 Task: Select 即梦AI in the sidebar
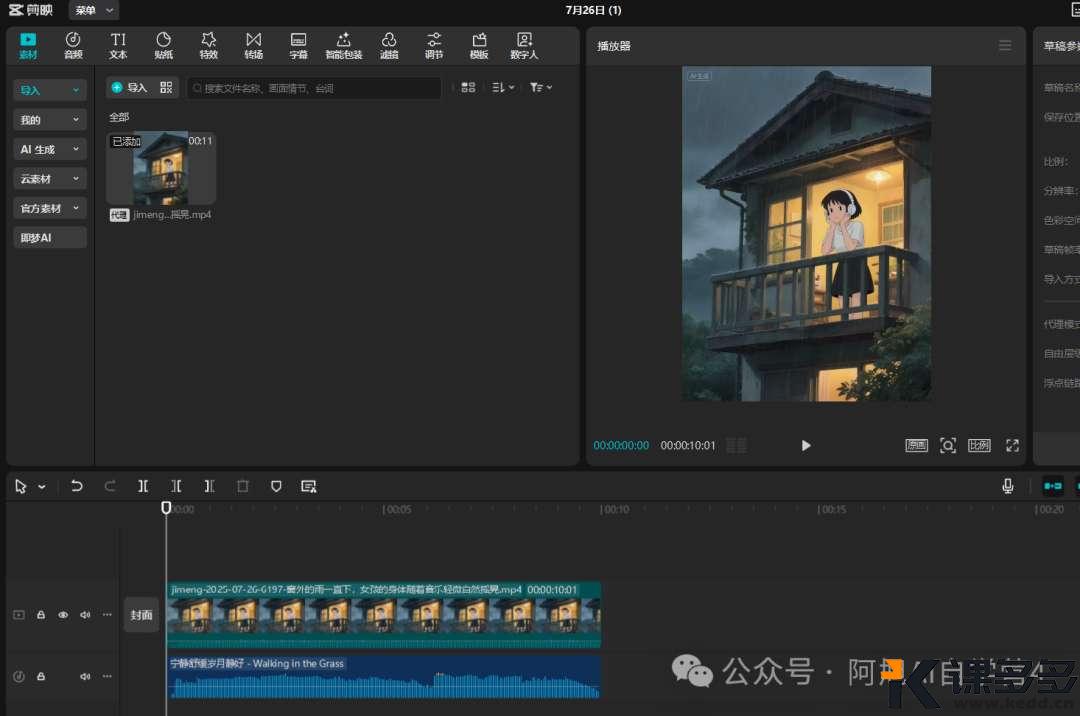50,238
